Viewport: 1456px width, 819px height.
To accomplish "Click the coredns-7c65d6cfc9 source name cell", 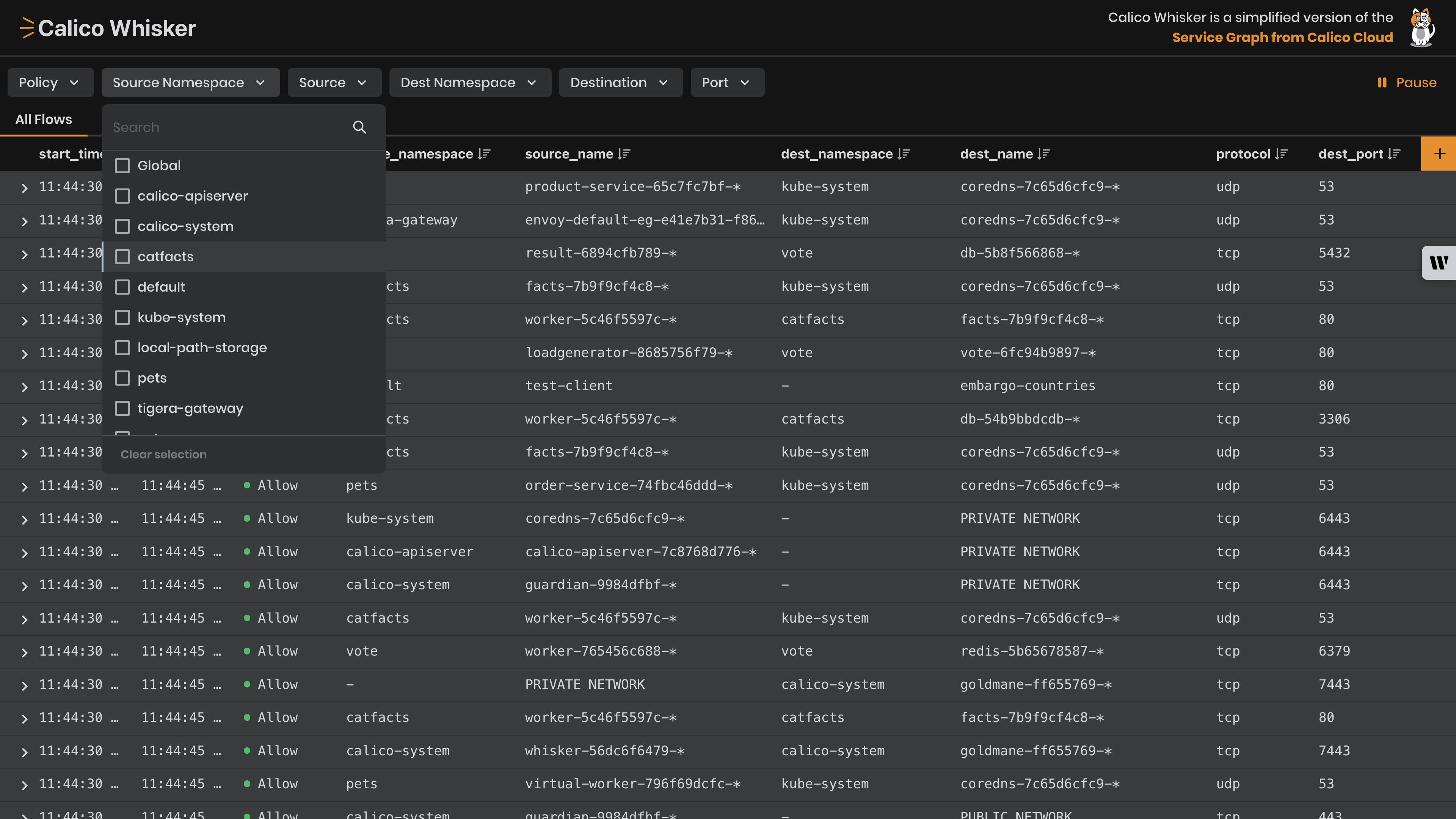I will 605,518.
